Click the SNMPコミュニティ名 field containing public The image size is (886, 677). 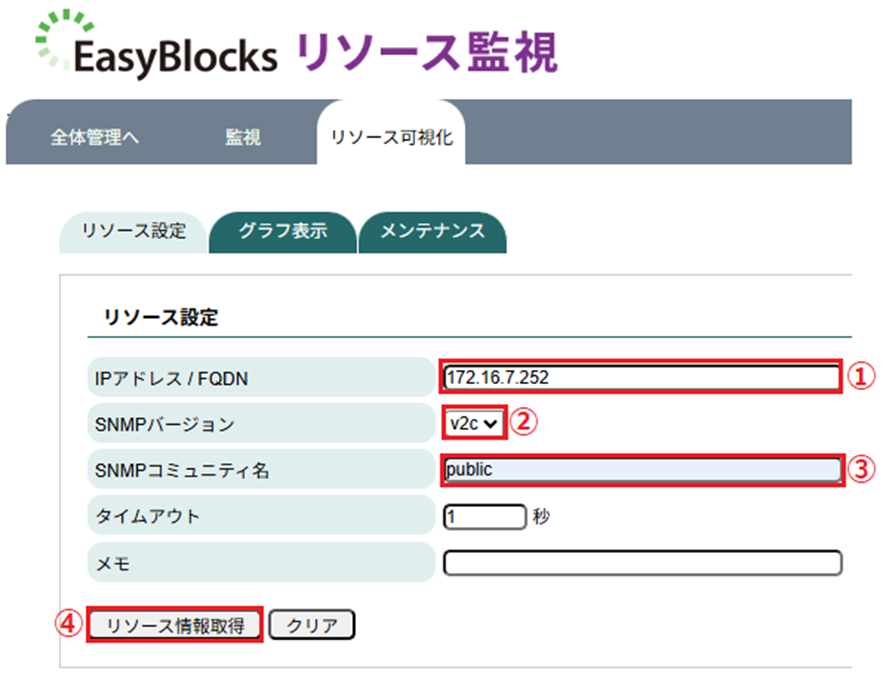(x=641, y=469)
